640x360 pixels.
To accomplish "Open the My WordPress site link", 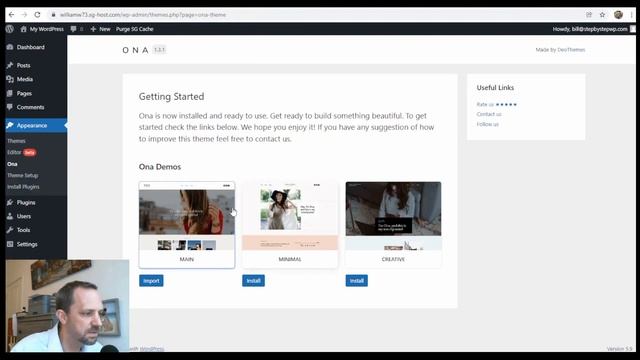I will [x=42, y=29].
